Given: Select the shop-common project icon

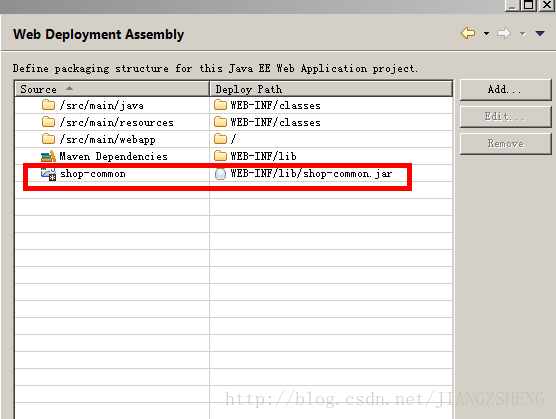Looking at the screenshot, I should coord(48,174).
